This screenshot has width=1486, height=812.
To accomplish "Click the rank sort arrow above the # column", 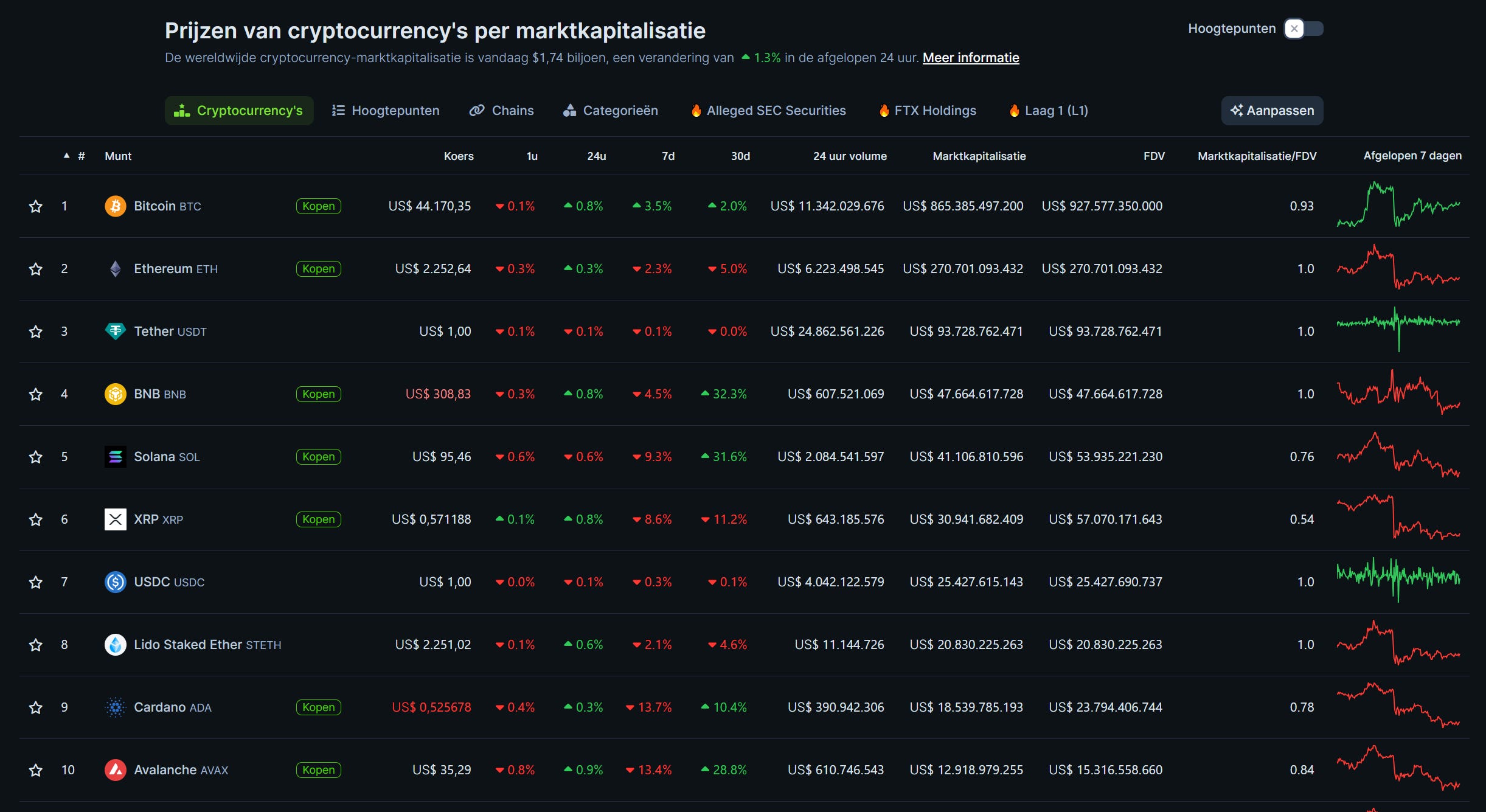I will click(x=67, y=155).
